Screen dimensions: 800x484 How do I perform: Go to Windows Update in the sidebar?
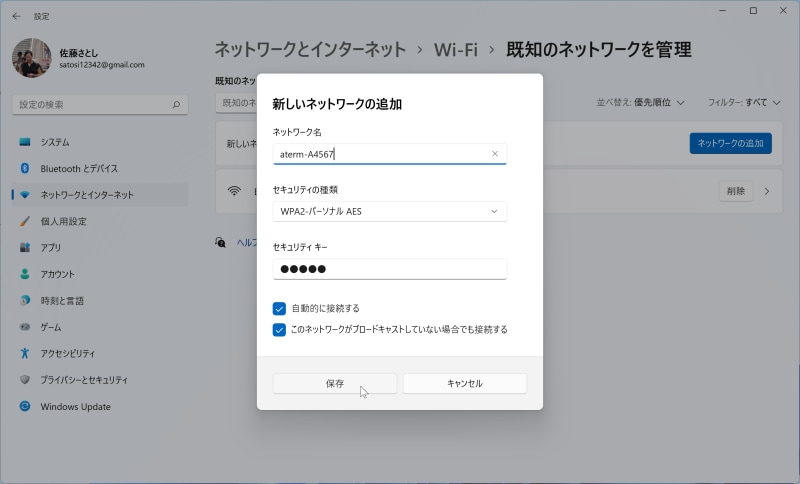coord(75,407)
